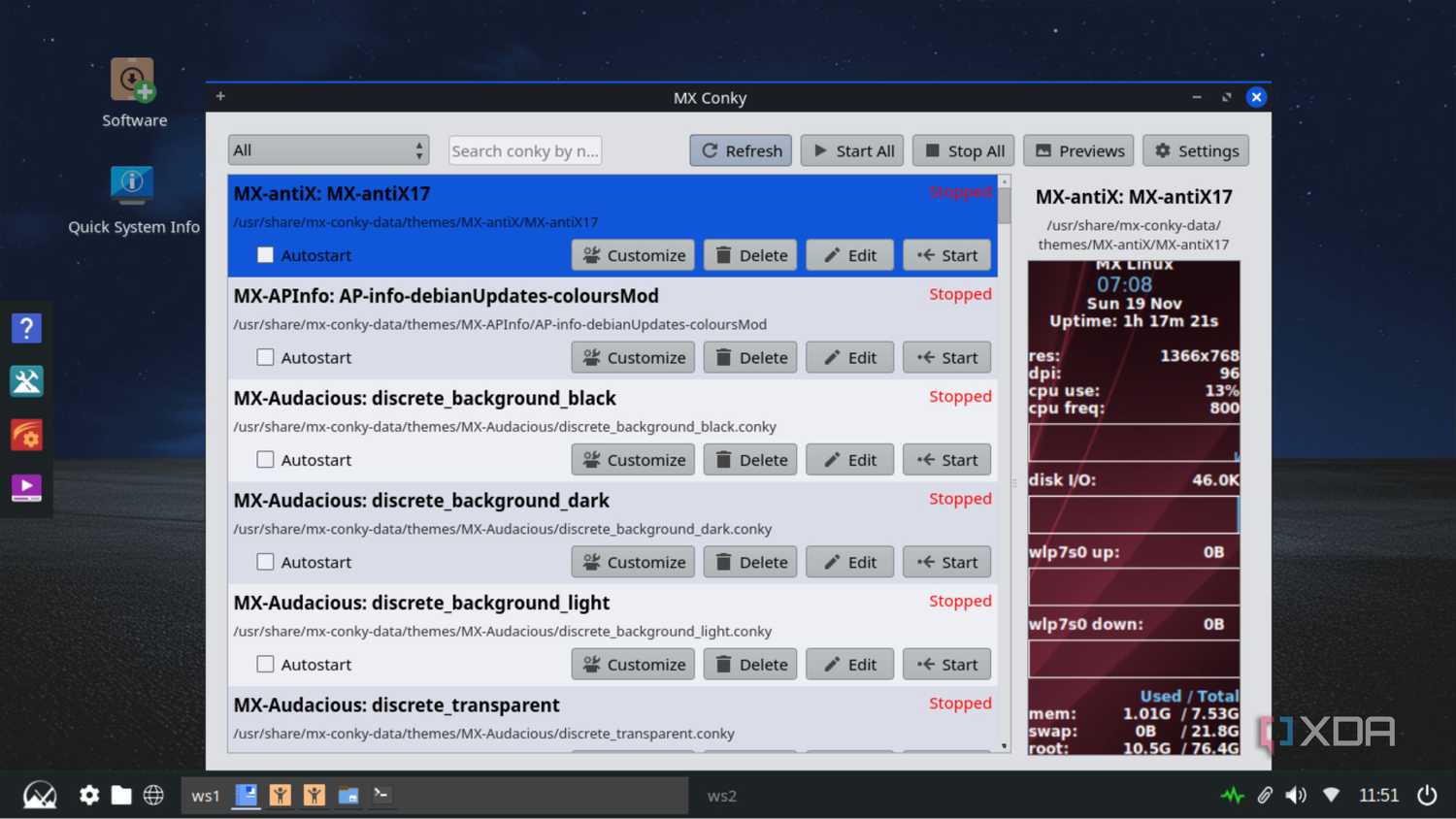Switch to the blue MX Conky taskbar window
The width and height of the screenshot is (1456, 819).
click(x=247, y=796)
